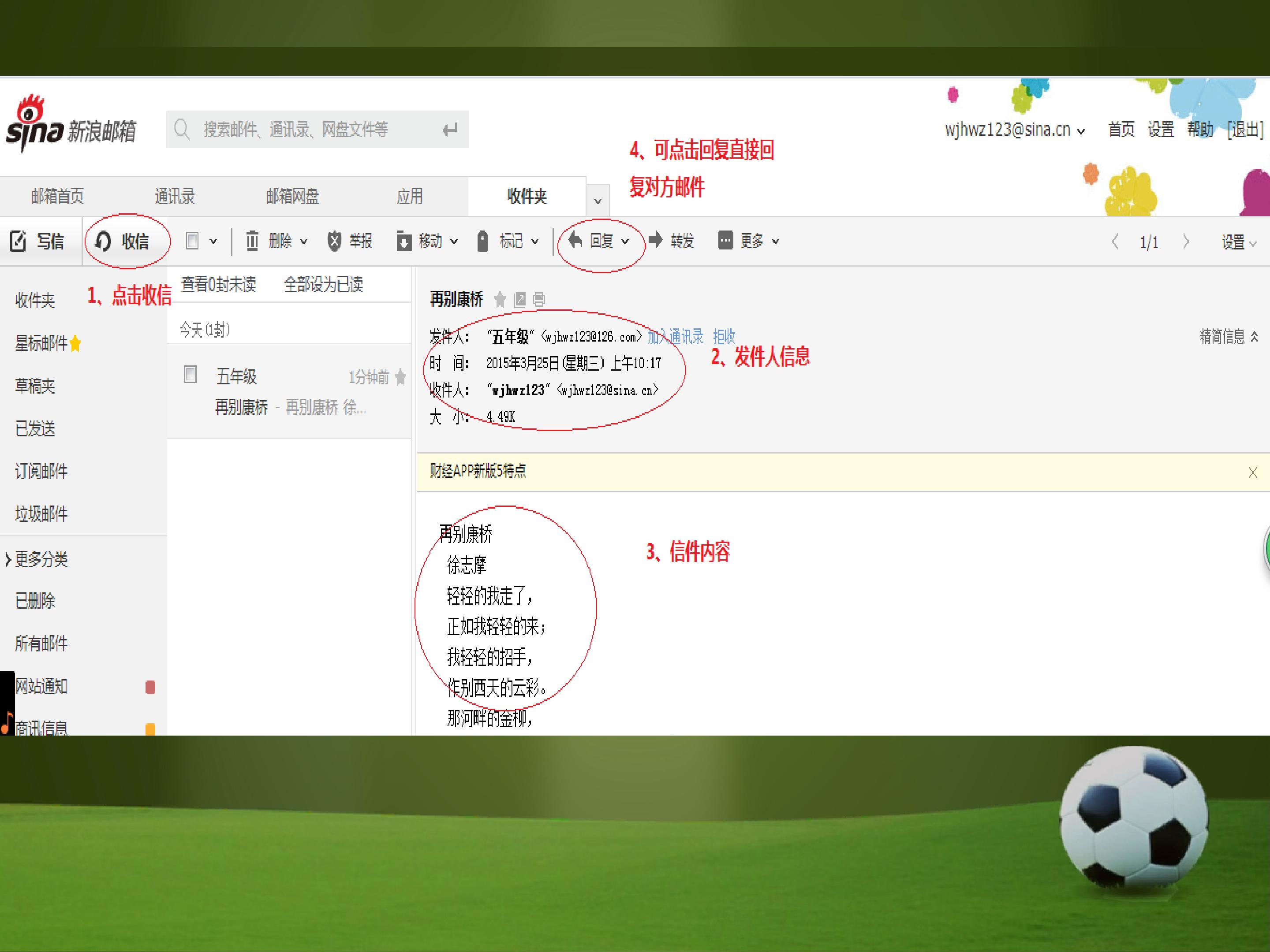Image resolution: width=1270 pixels, height=952 pixels.
Task: Go to the previous mail arrow
Action: point(1114,242)
